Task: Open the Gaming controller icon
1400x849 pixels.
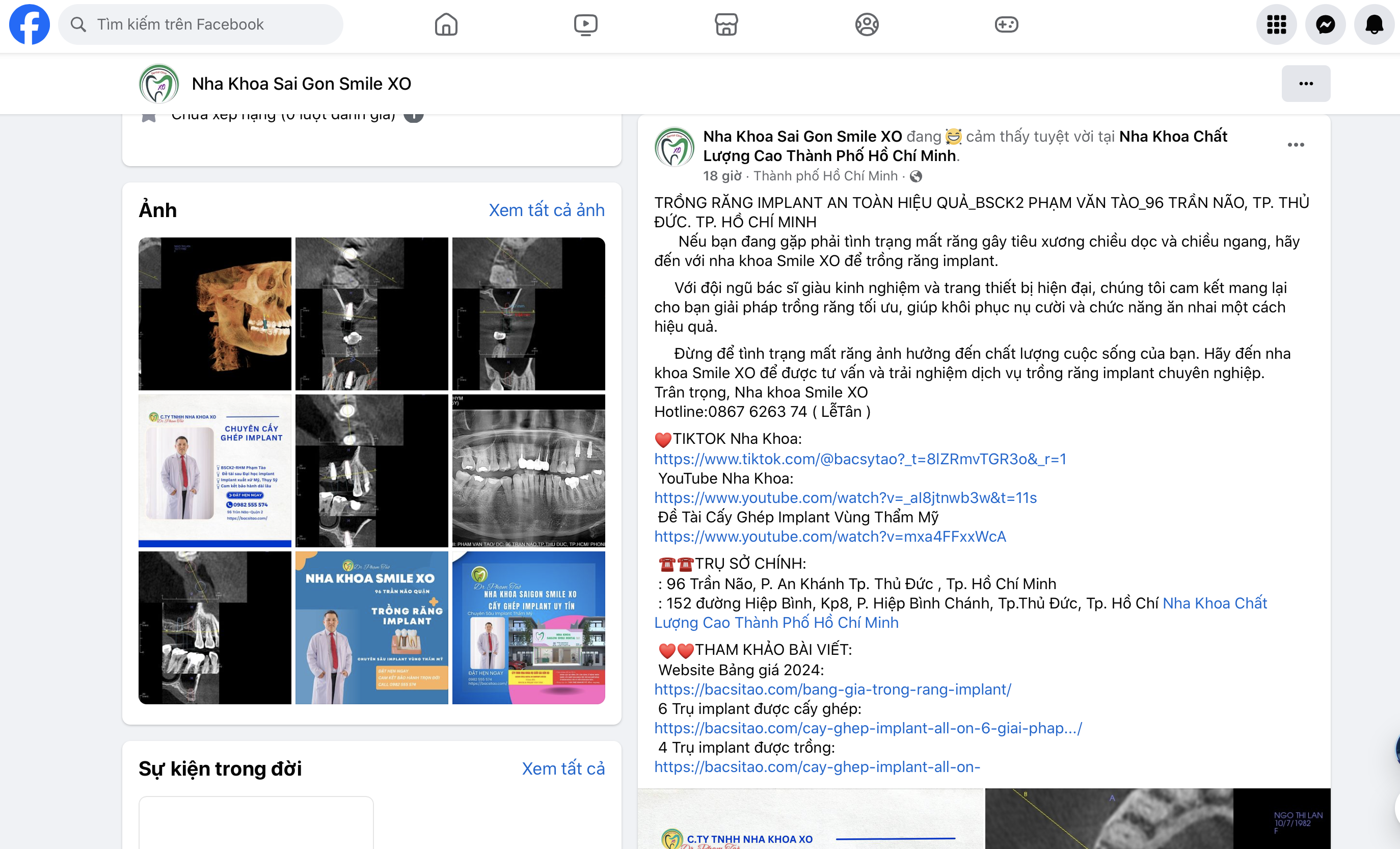Action: 1006,24
